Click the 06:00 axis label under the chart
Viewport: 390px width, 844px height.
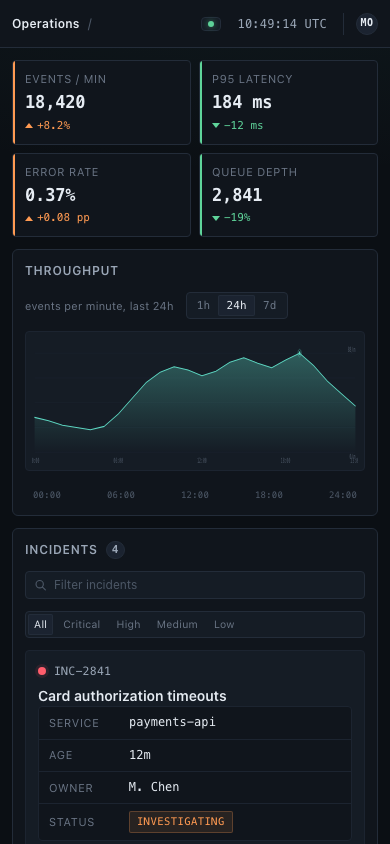pos(121,495)
